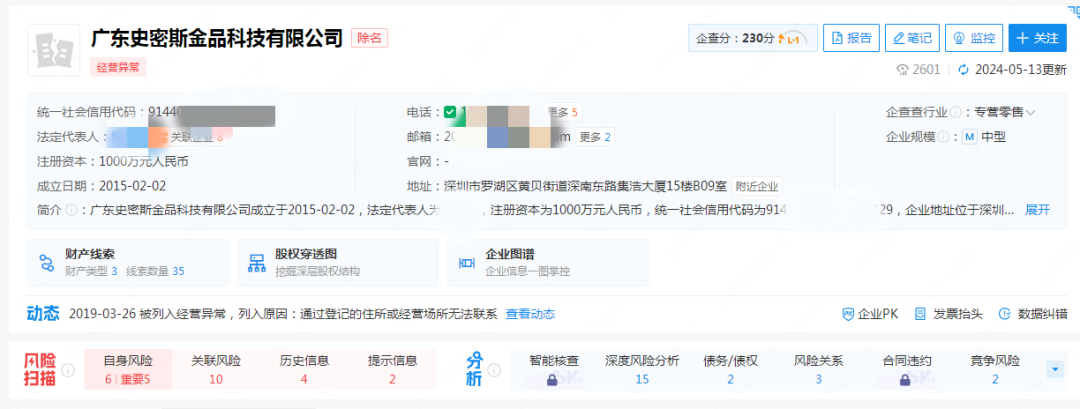
Task: Open 数据纠错 data correction
Action: click(1032, 314)
